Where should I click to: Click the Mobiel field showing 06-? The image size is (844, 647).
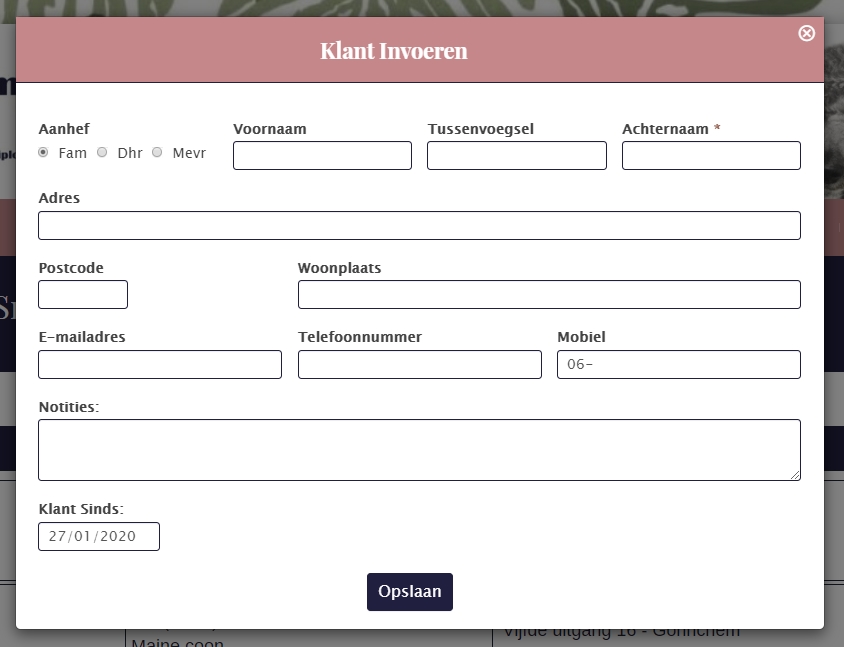click(x=678, y=365)
